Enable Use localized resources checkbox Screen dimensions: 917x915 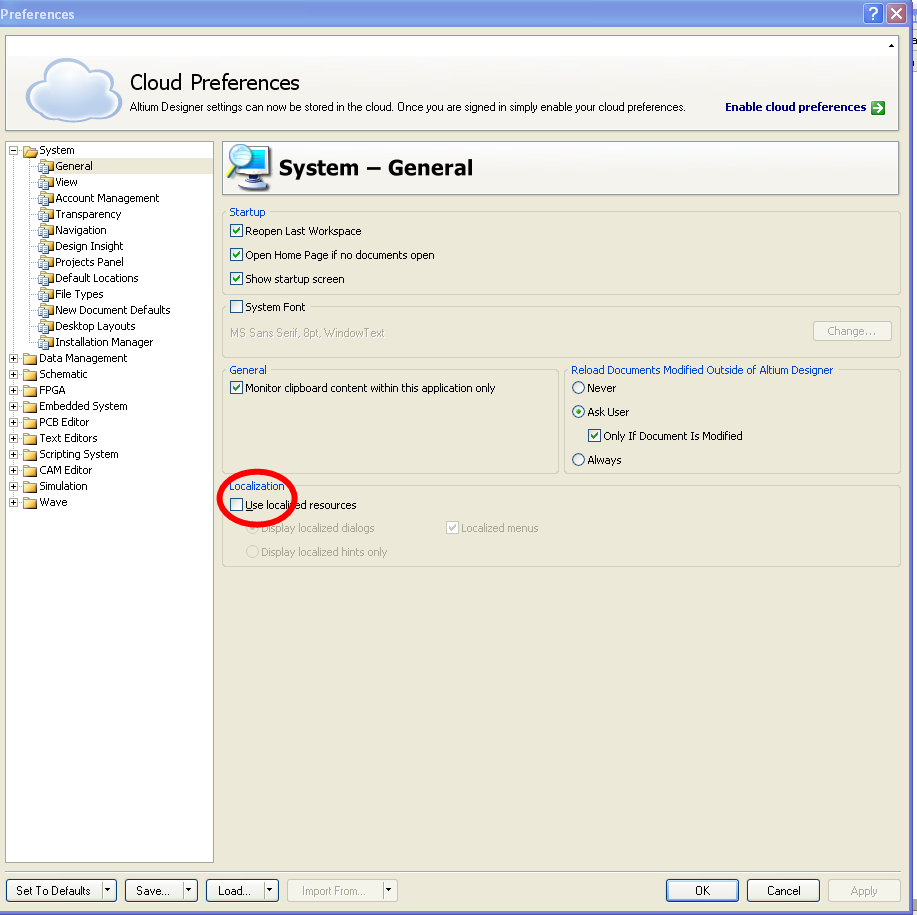(236, 505)
